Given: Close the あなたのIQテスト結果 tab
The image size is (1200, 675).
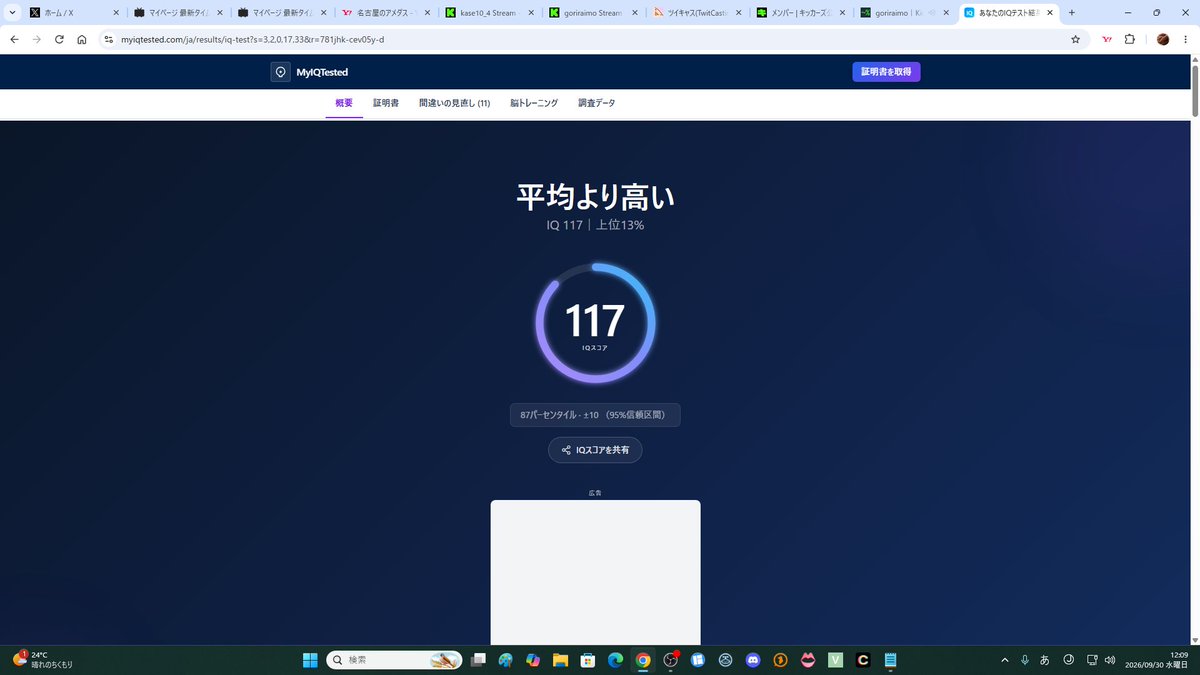Looking at the screenshot, I should 1049,13.
